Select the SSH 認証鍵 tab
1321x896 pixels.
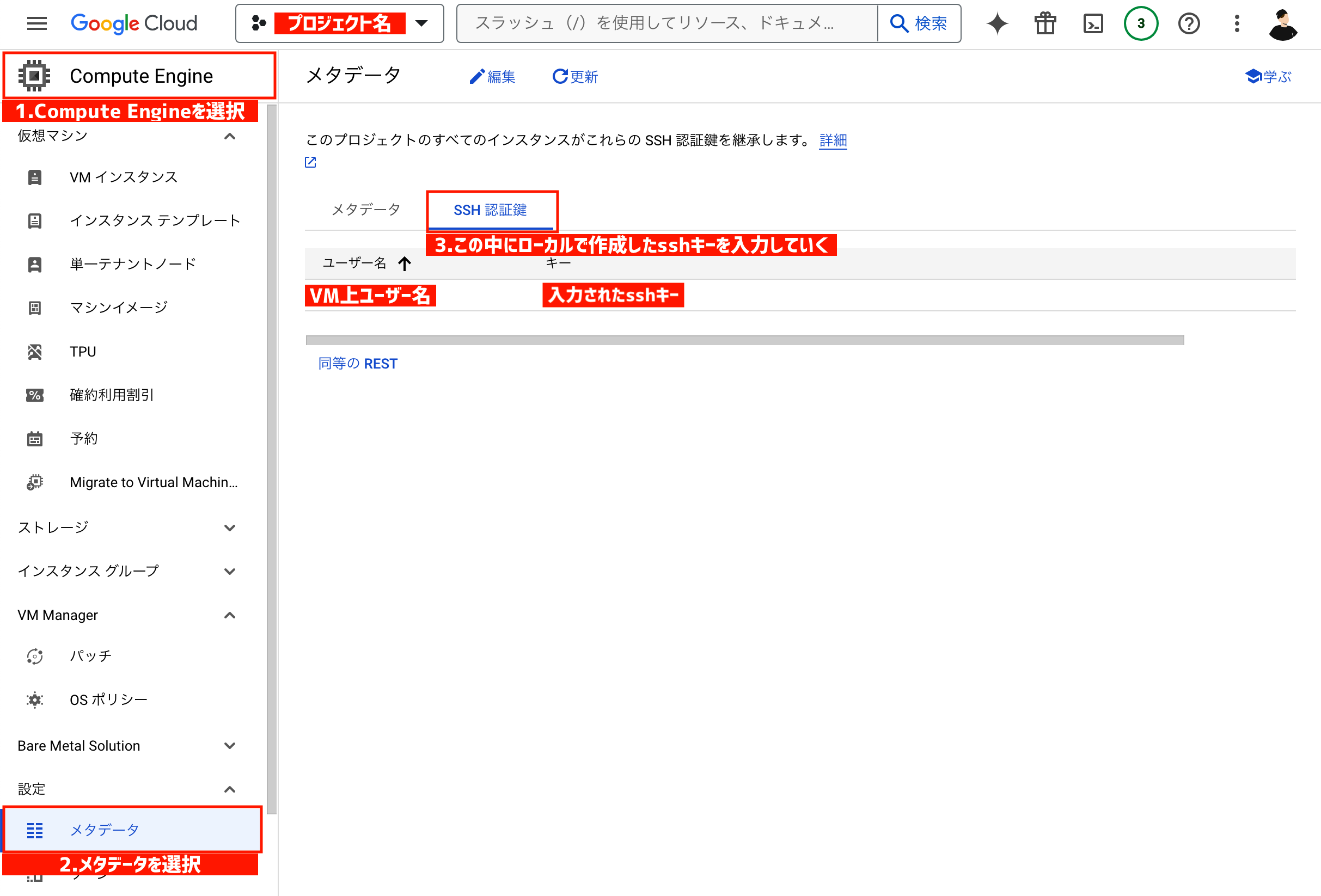(x=490, y=210)
